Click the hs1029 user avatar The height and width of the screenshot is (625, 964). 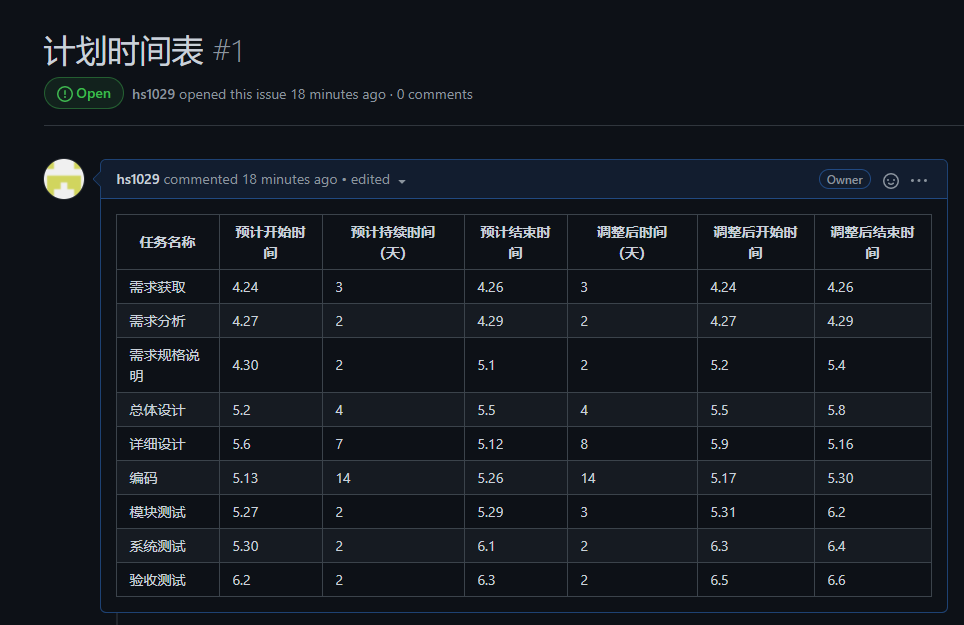click(x=64, y=179)
